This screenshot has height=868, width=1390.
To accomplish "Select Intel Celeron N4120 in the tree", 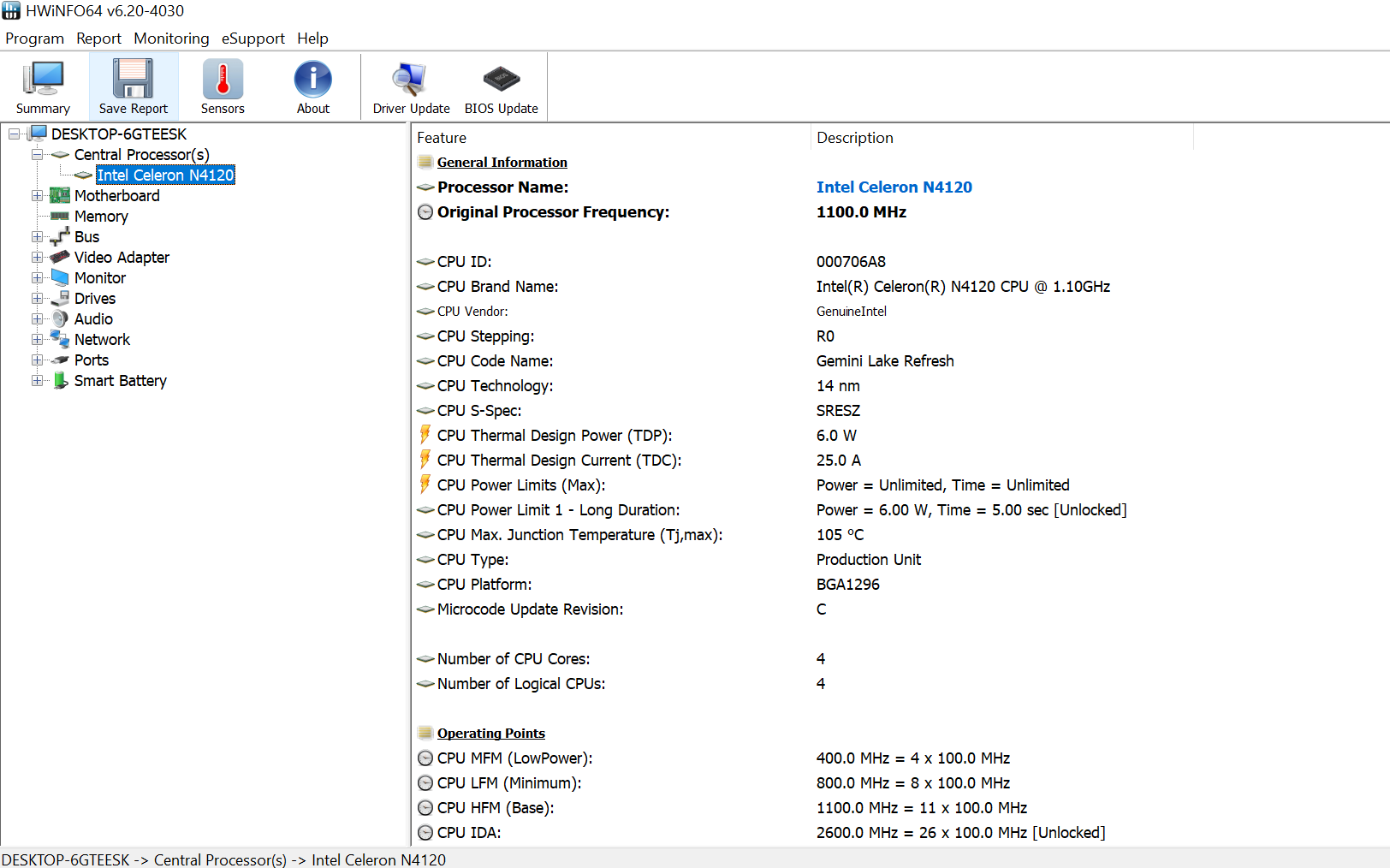I will (165, 175).
